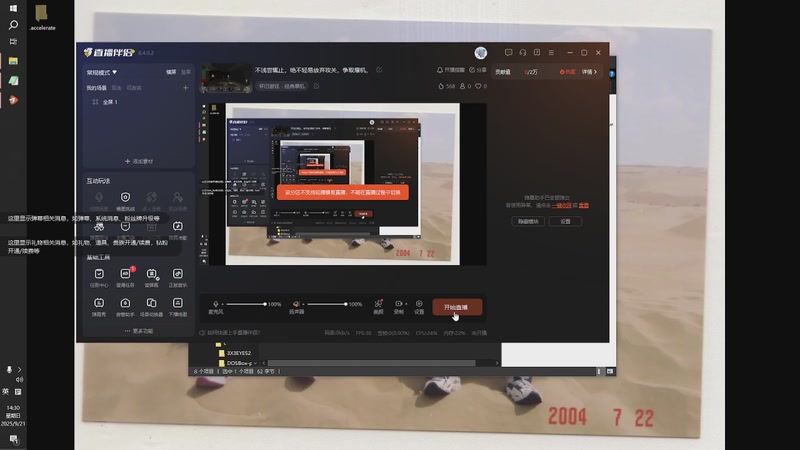
Task: Open the 正版音乐 music tool
Action: (x=178, y=278)
